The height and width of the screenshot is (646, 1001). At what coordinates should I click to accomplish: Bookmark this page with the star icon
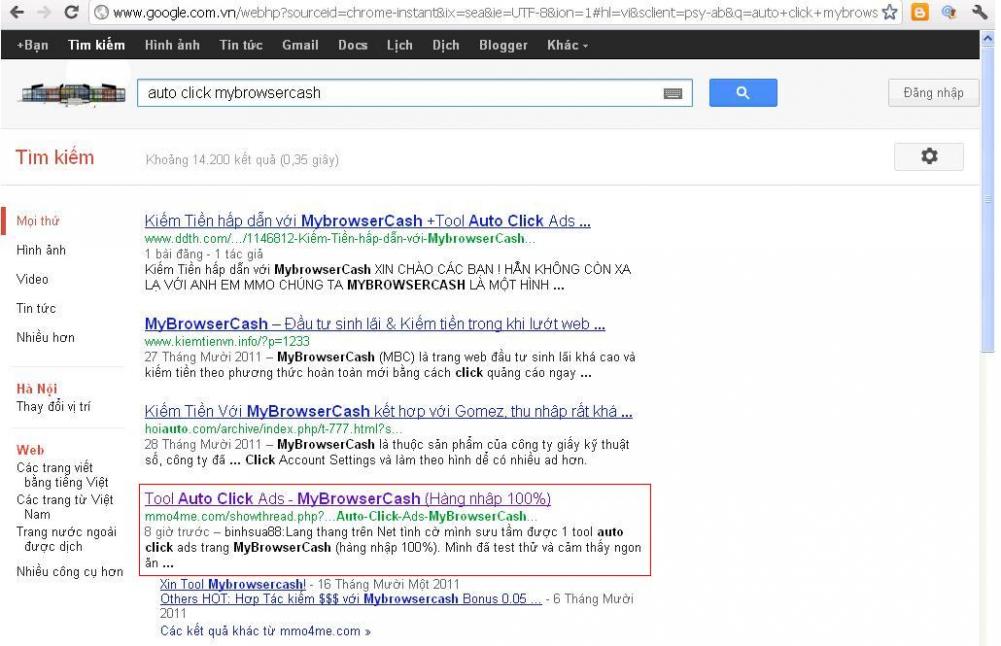click(x=889, y=12)
